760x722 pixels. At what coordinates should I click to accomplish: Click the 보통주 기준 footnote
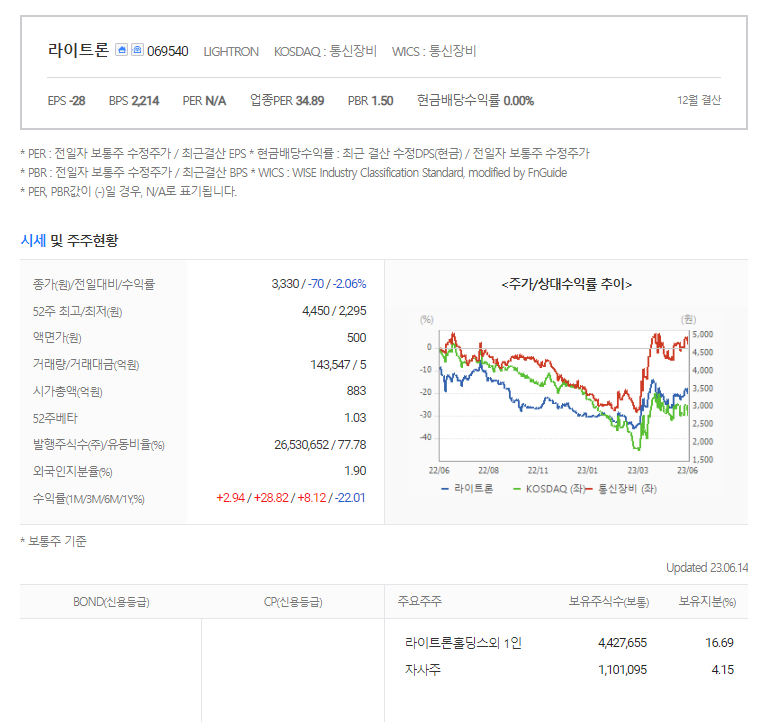coord(53,541)
